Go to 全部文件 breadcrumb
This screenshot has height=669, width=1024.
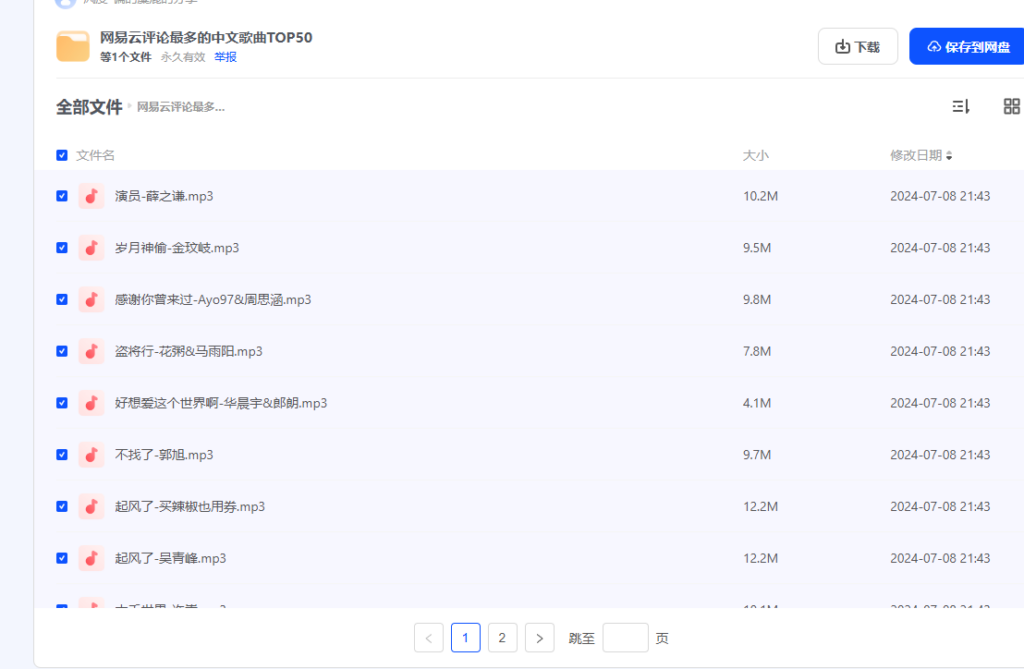pos(89,106)
